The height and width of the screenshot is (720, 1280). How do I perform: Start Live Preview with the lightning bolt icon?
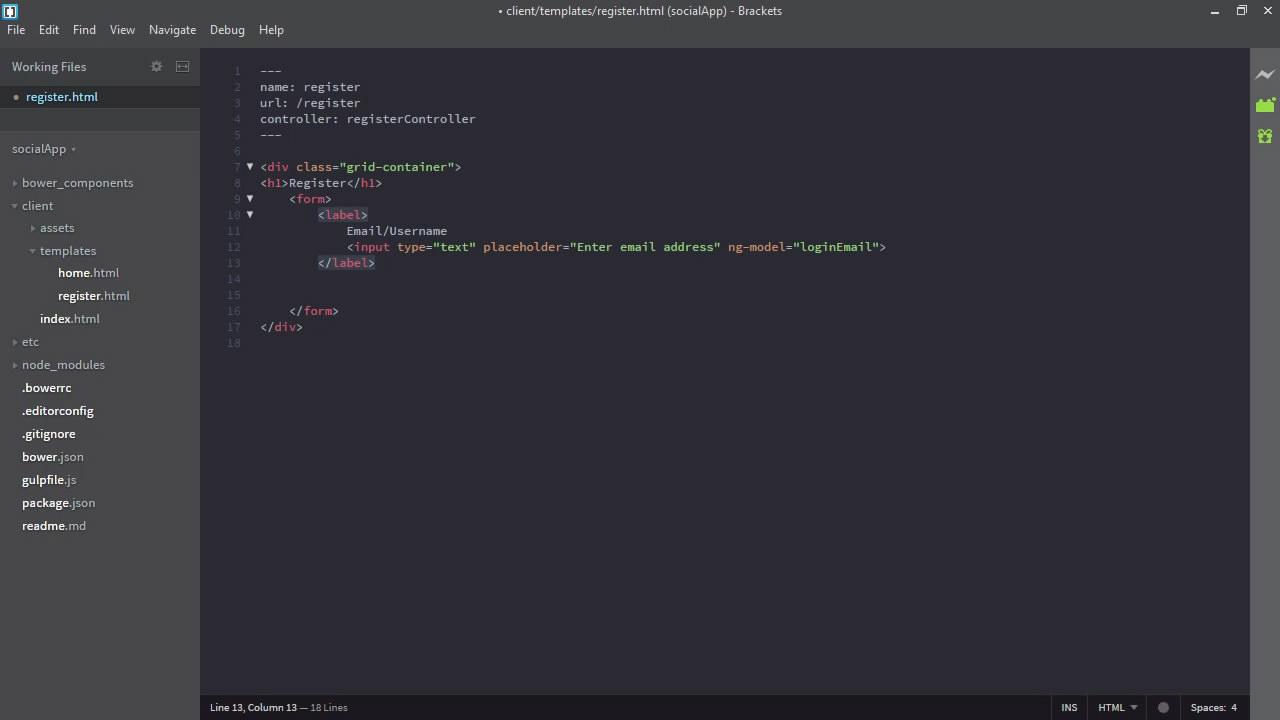tap(1265, 75)
